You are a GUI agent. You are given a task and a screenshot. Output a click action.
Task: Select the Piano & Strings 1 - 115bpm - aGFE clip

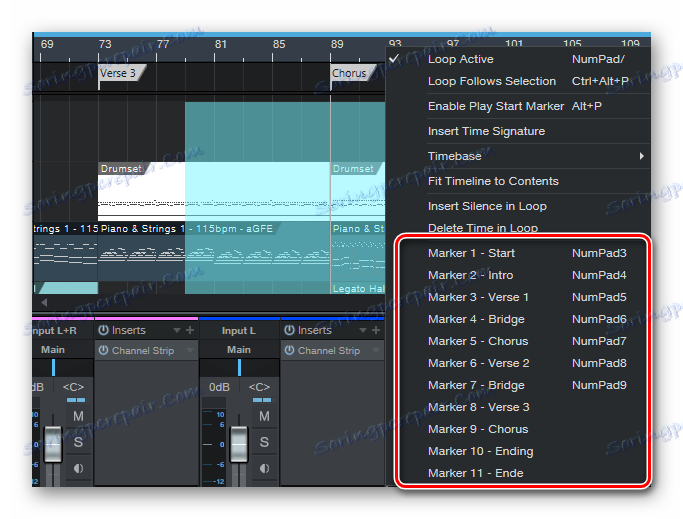point(213,251)
